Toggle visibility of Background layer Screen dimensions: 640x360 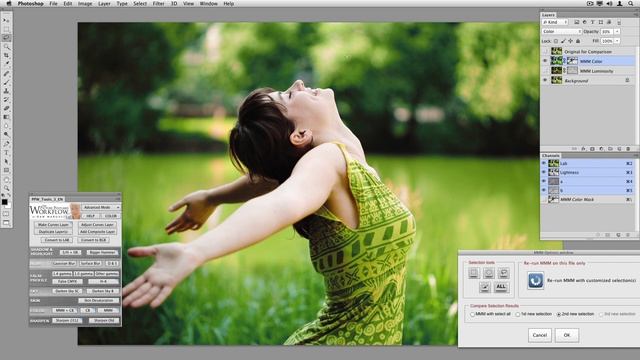click(545, 80)
